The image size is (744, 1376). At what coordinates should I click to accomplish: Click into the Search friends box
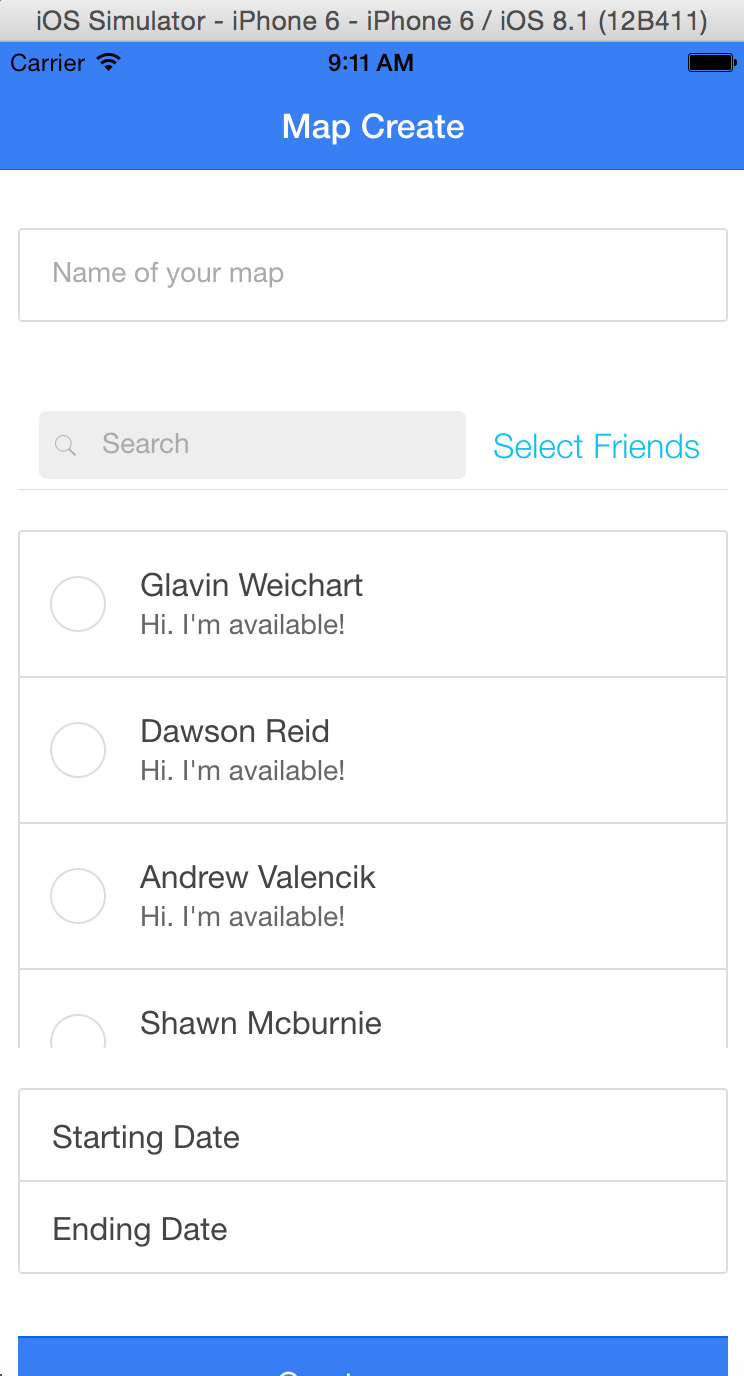270,444
